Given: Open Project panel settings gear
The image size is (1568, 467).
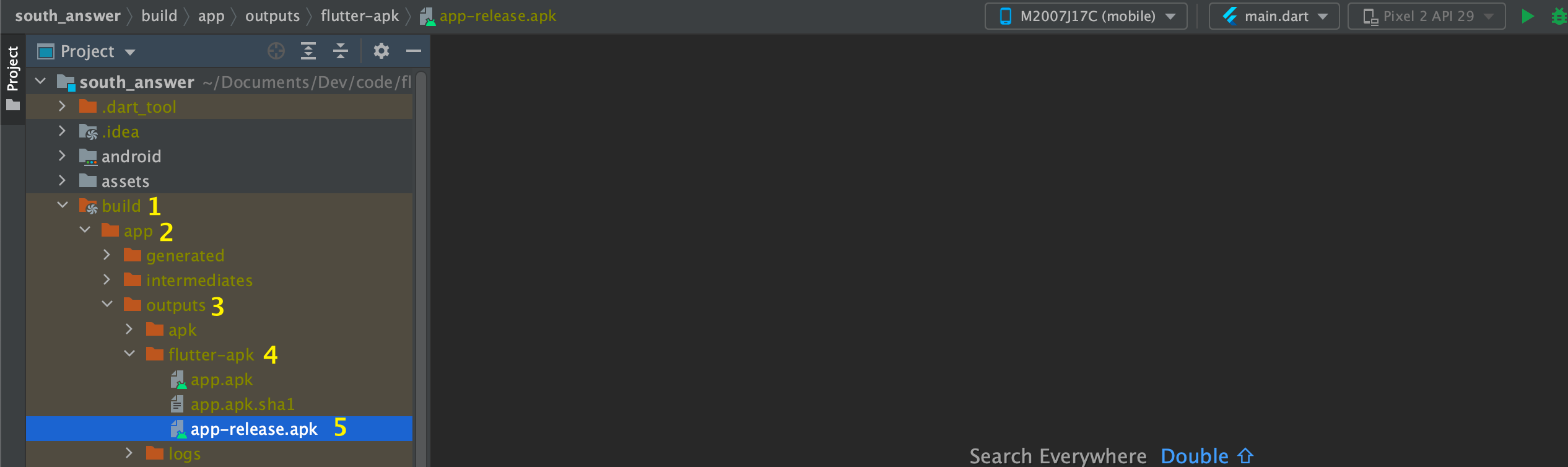Looking at the screenshot, I should point(381,51).
